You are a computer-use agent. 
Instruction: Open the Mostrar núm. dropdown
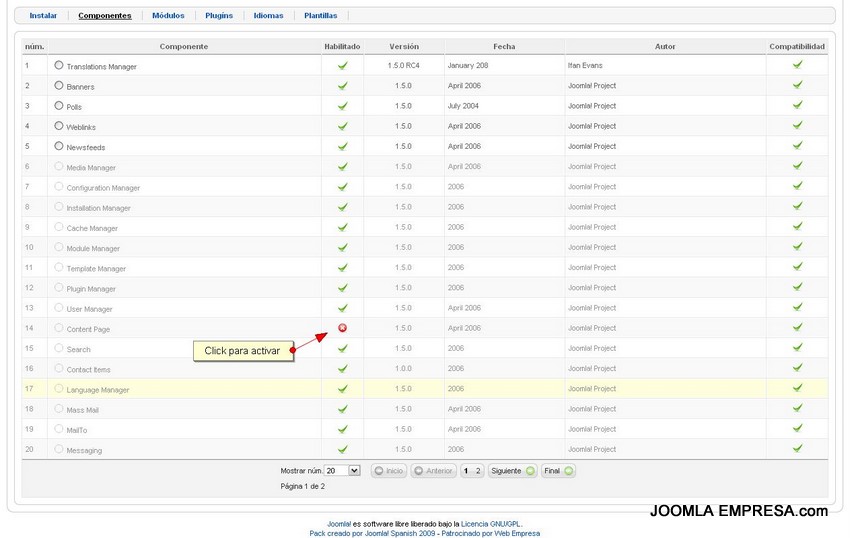(341, 470)
